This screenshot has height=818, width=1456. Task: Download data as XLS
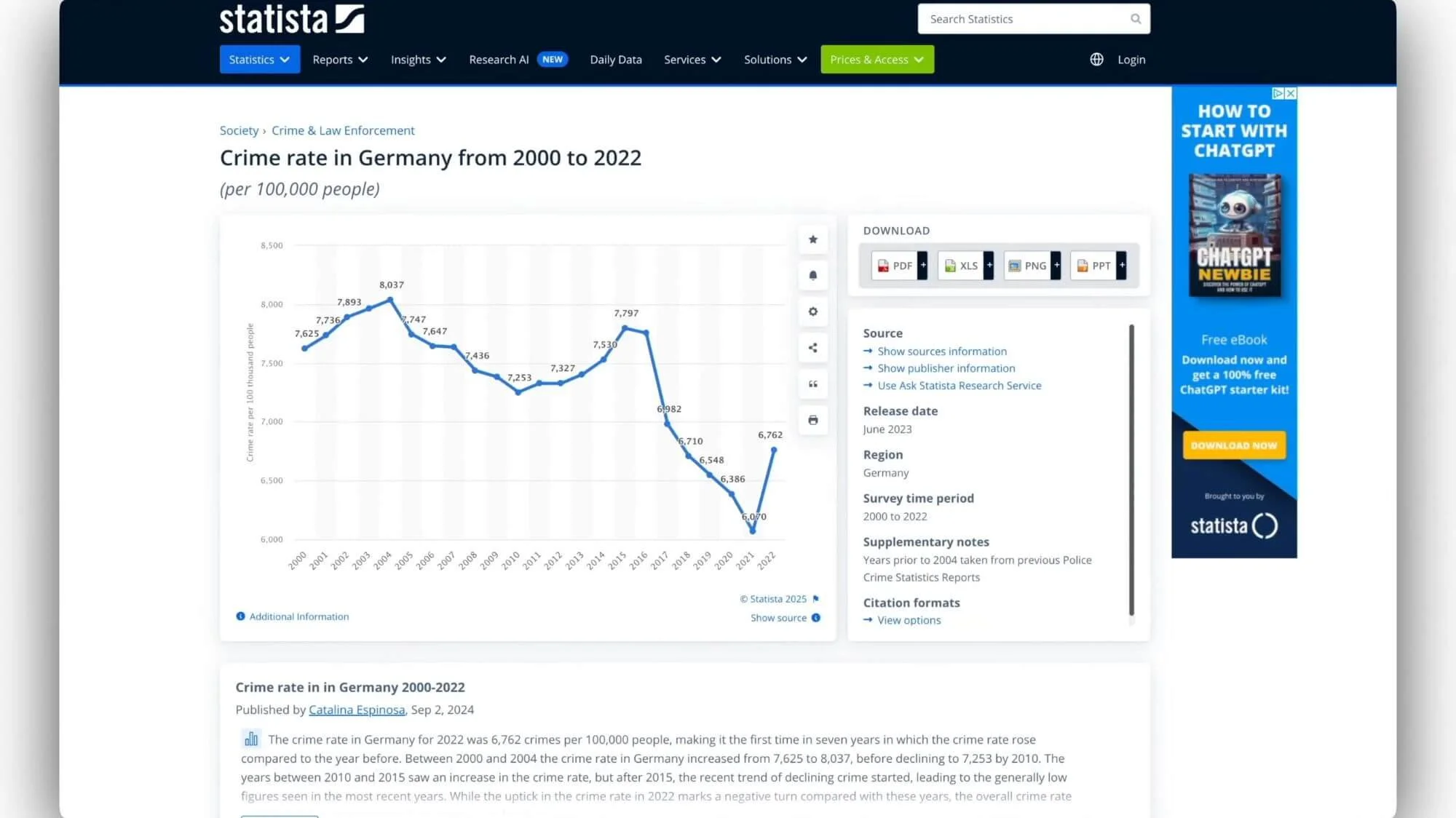pyautogui.click(x=962, y=266)
